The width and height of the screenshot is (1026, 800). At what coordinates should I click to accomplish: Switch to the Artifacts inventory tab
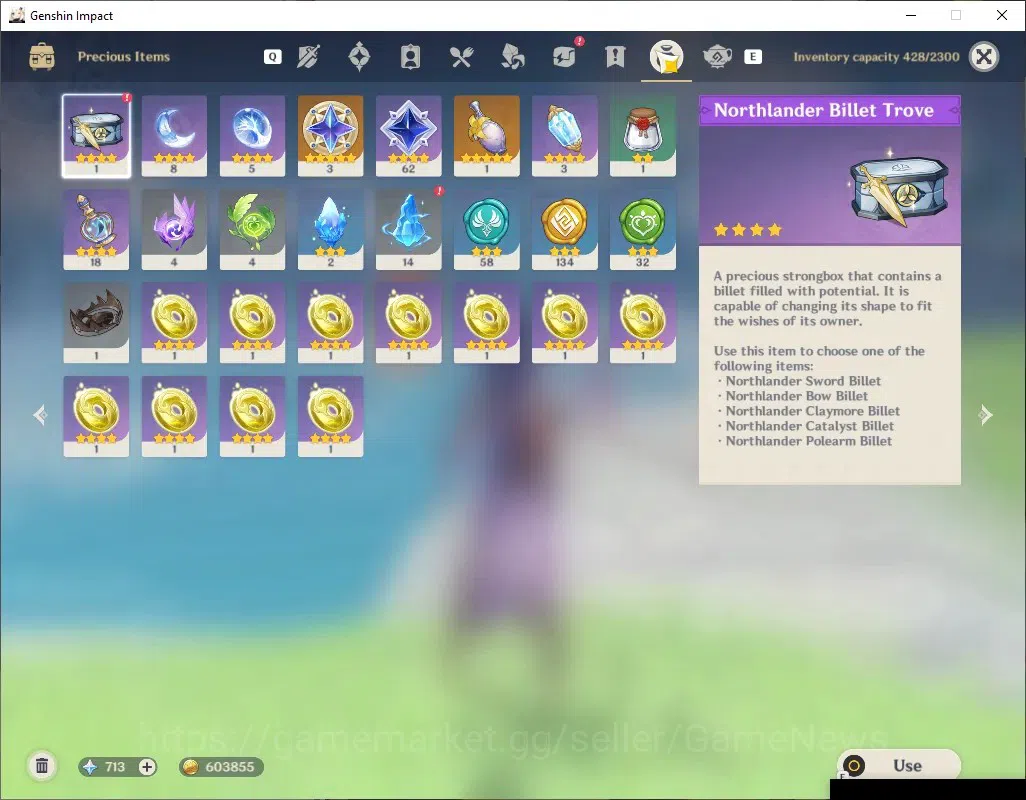pos(359,57)
